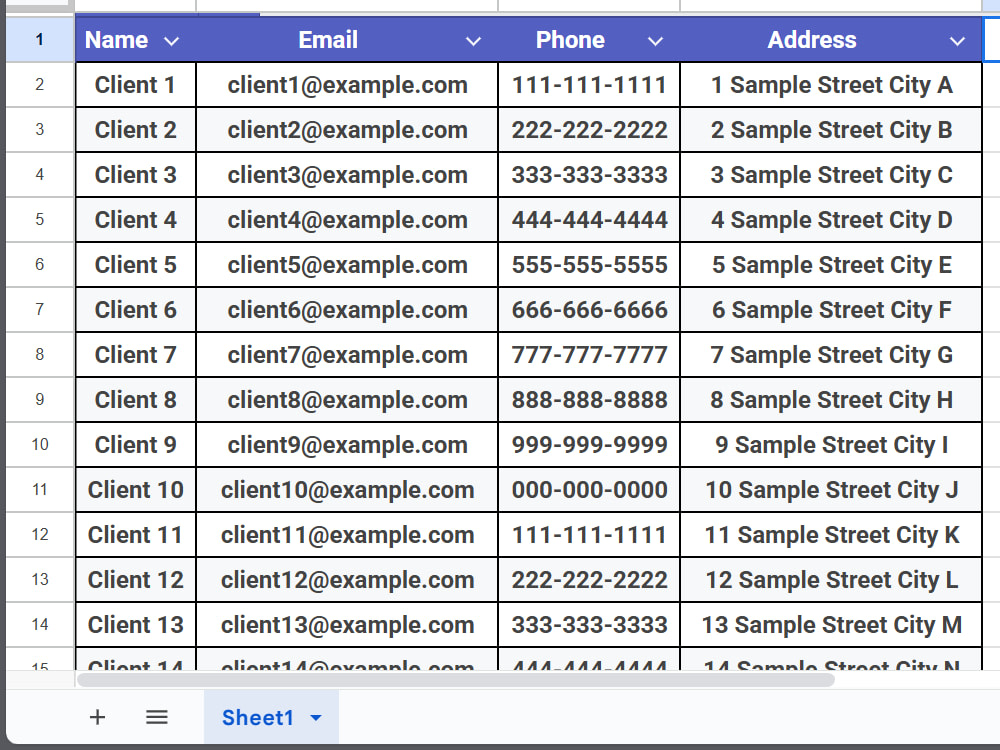Select phone cell 999-999-9999
Image resolution: width=1000 pixels, height=750 pixels.
tap(589, 445)
